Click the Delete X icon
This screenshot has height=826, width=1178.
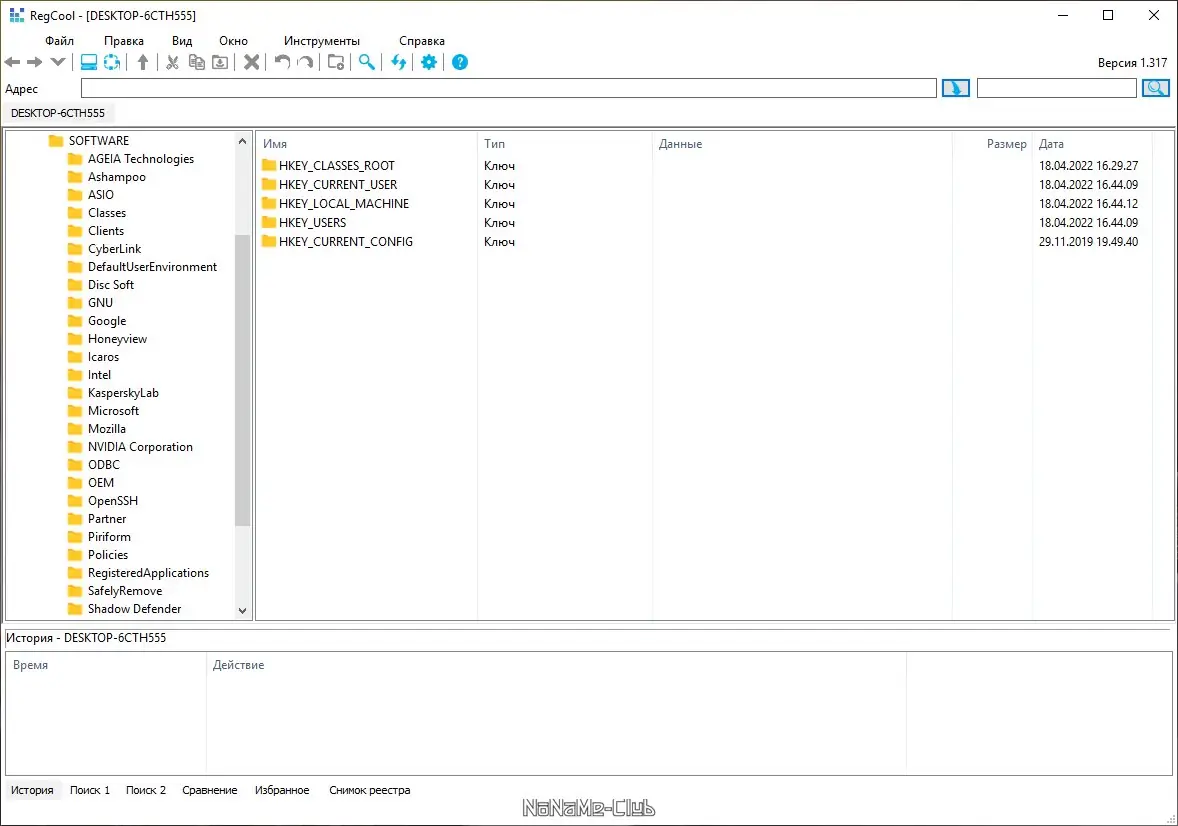coord(252,62)
